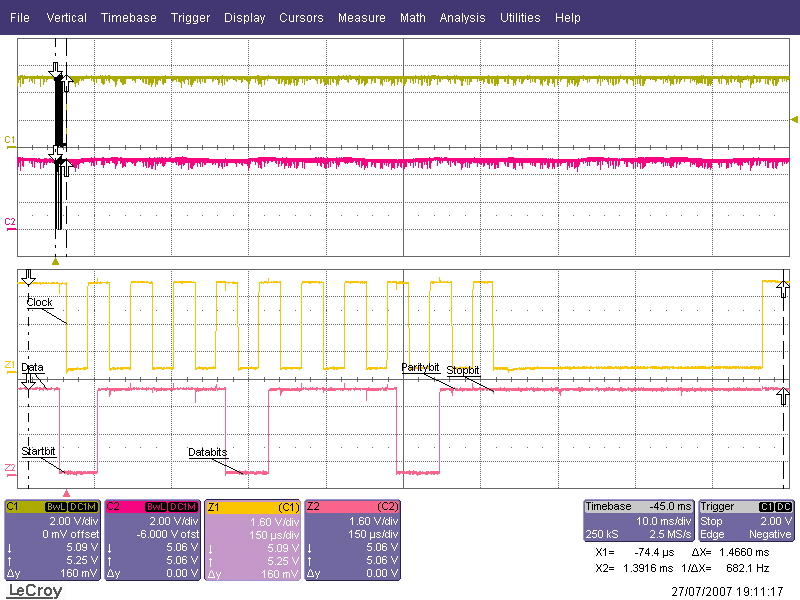Click the Data trace label

tap(32, 367)
